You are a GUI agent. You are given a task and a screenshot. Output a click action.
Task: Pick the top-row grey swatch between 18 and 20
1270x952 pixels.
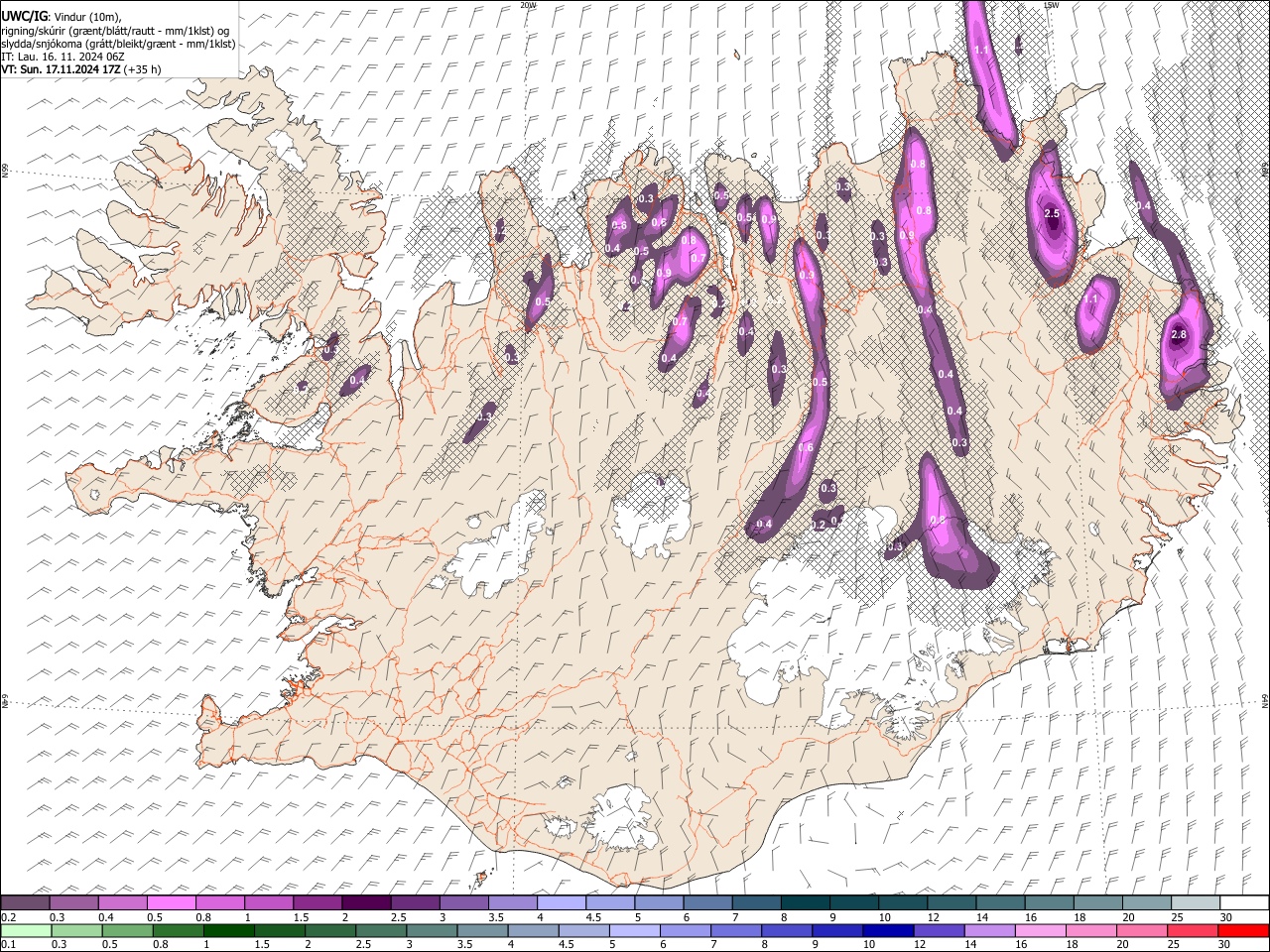(x=1096, y=902)
